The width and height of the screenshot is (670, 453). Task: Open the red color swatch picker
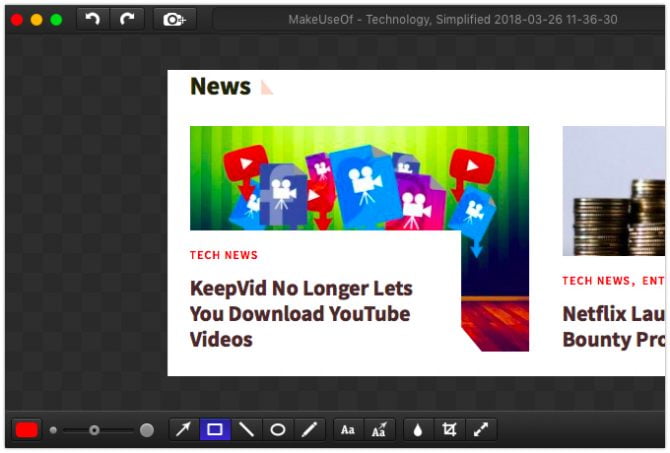click(26, 429)
